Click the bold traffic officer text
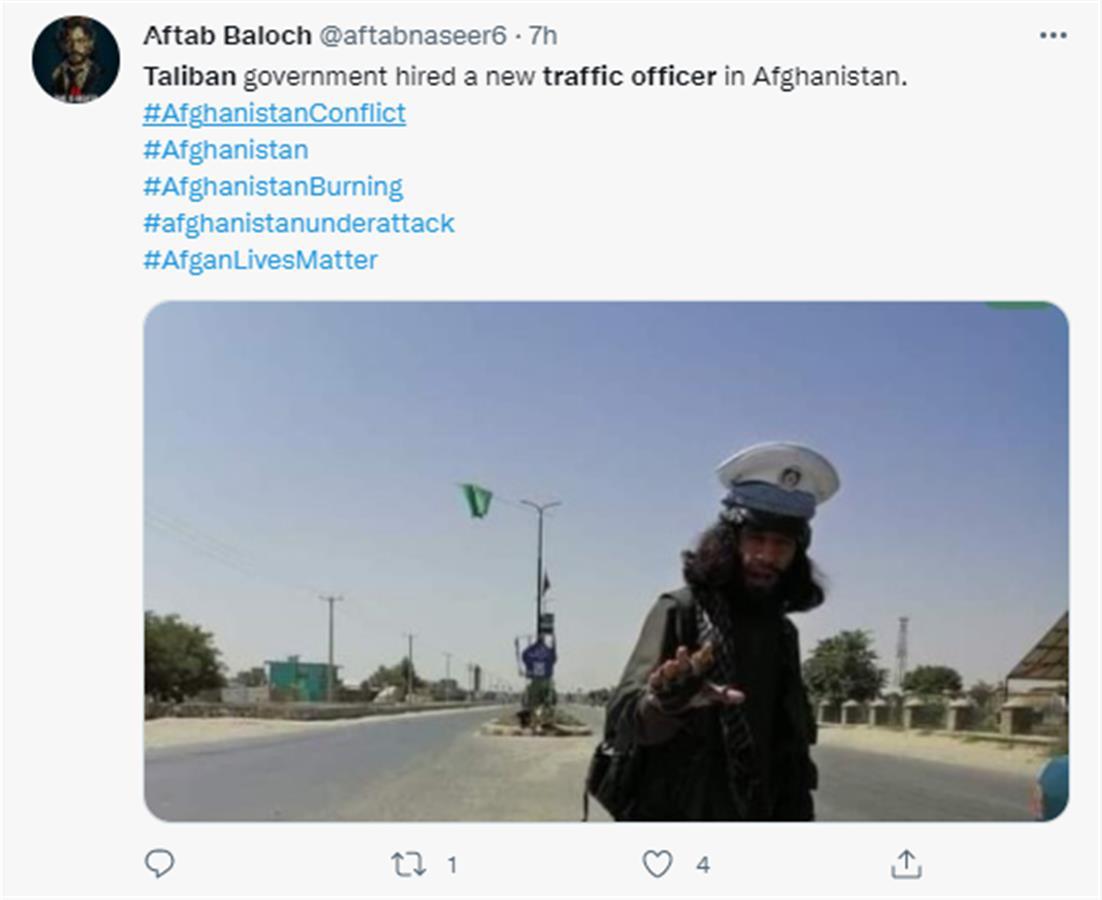 click(x=629, y=76)
